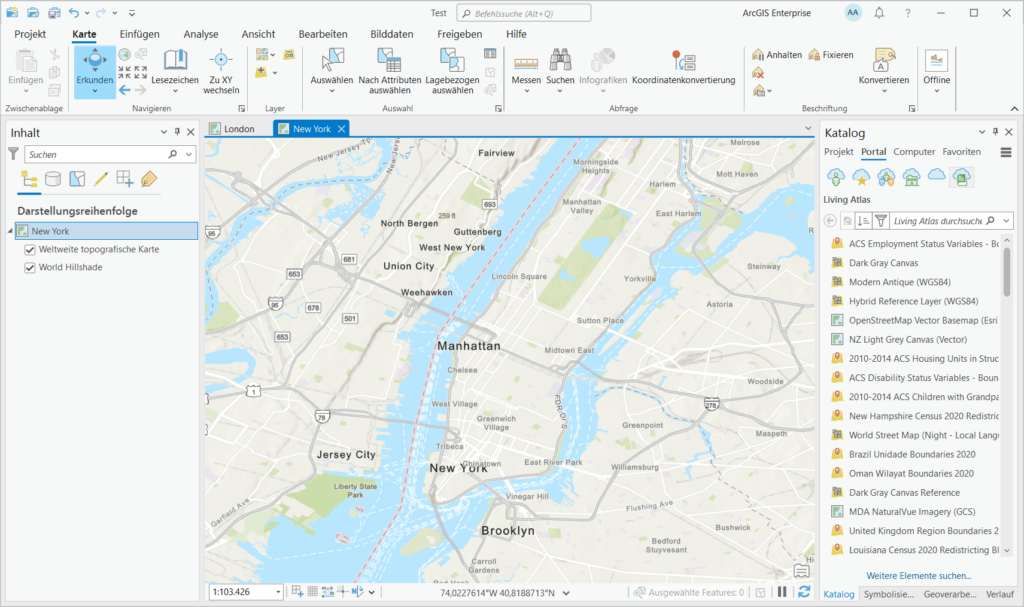List layers by selection
This screenshot has width=1024, height=607.
pos(77,179)
